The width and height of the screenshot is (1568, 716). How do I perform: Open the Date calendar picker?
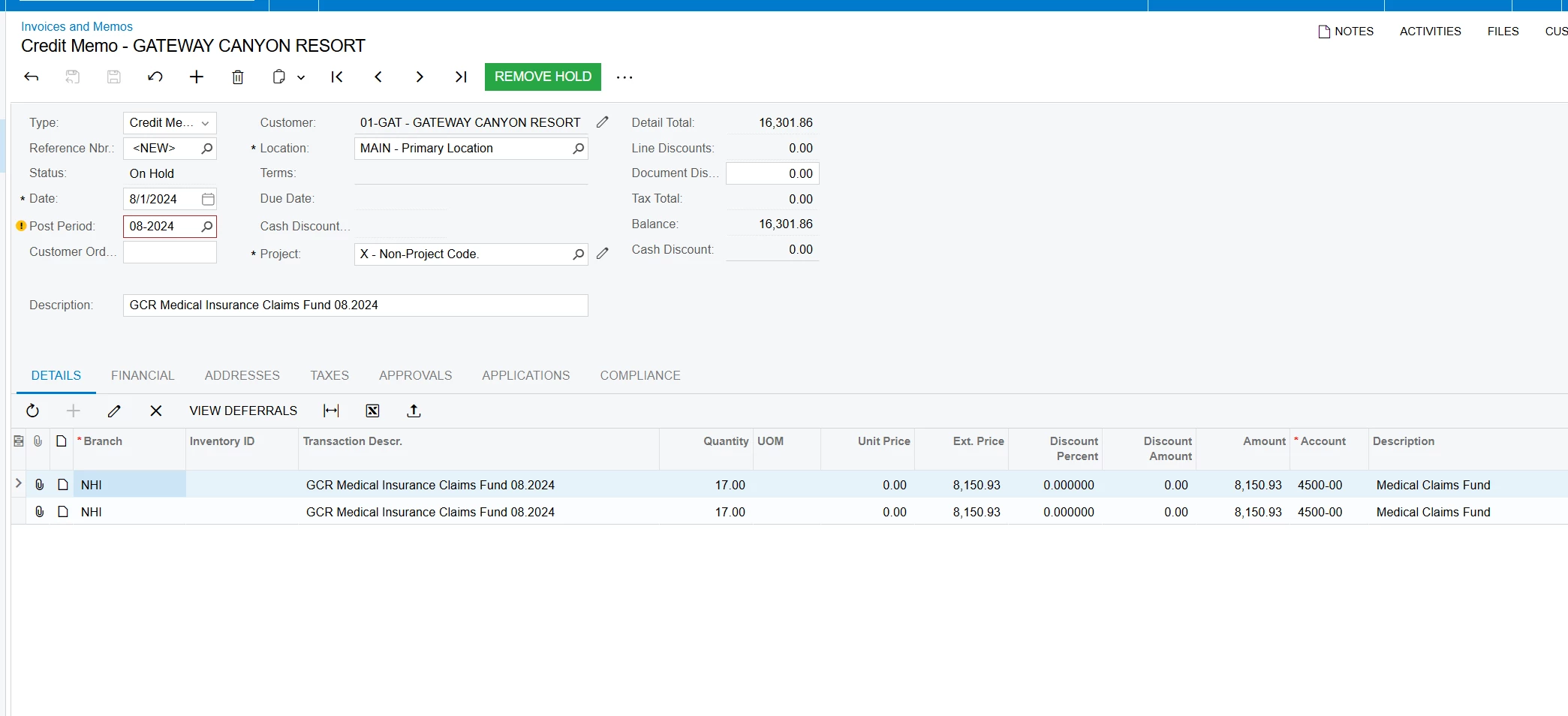tap(208, 199)
